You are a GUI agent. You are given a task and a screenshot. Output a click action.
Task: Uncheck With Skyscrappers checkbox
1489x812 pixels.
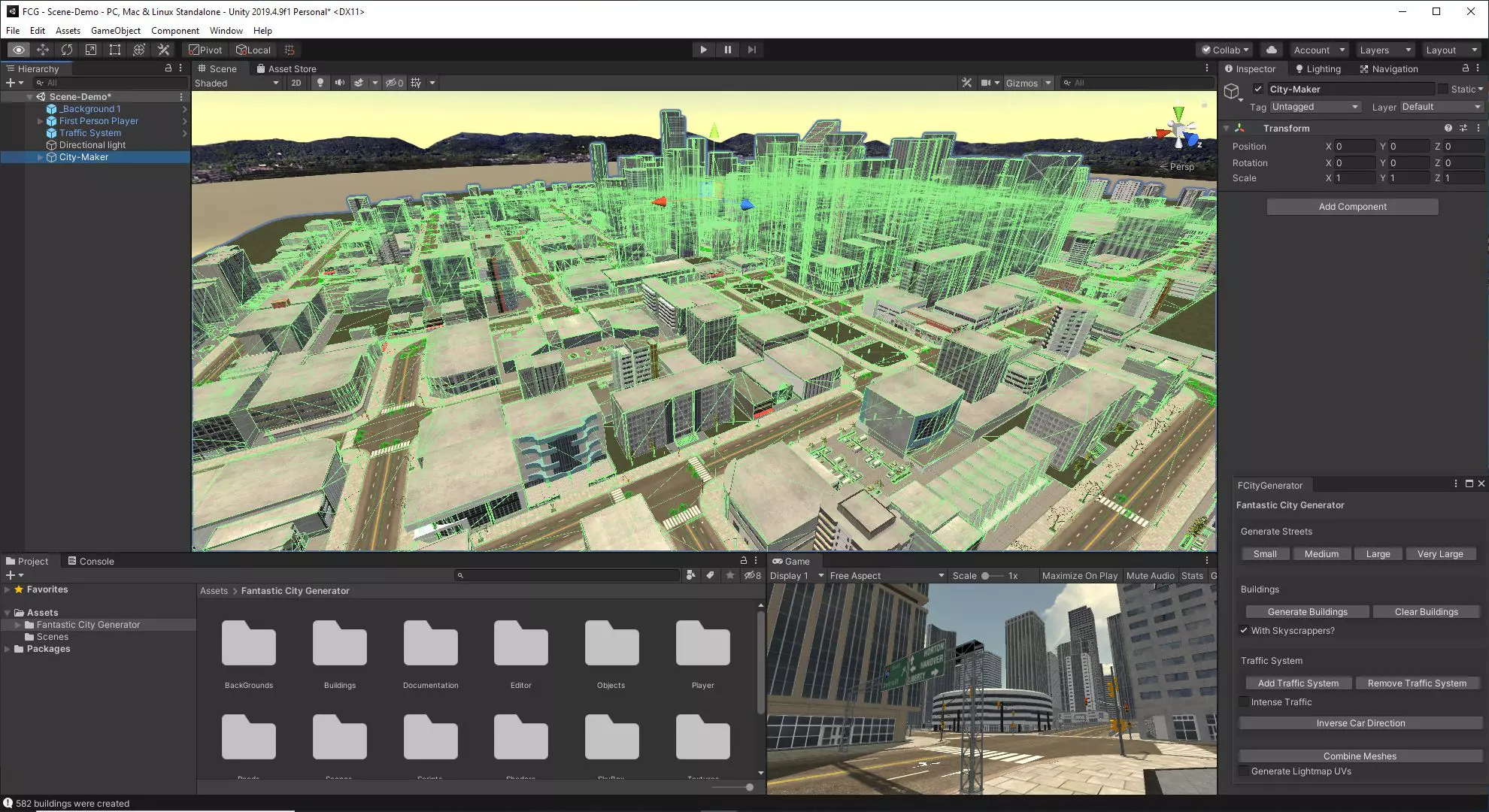[x=1244, y=631]
